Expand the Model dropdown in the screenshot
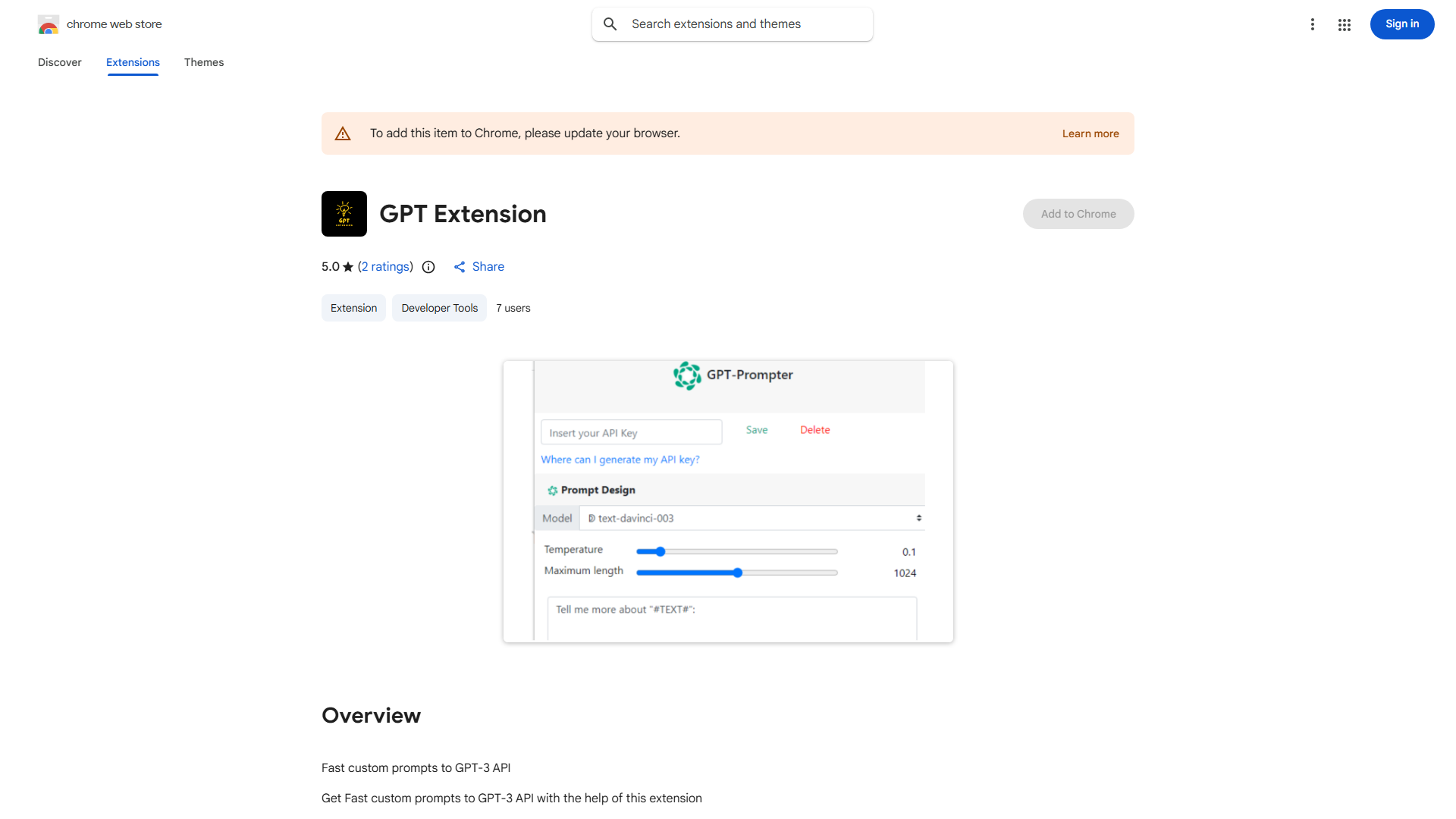 (x=752, y=519)
